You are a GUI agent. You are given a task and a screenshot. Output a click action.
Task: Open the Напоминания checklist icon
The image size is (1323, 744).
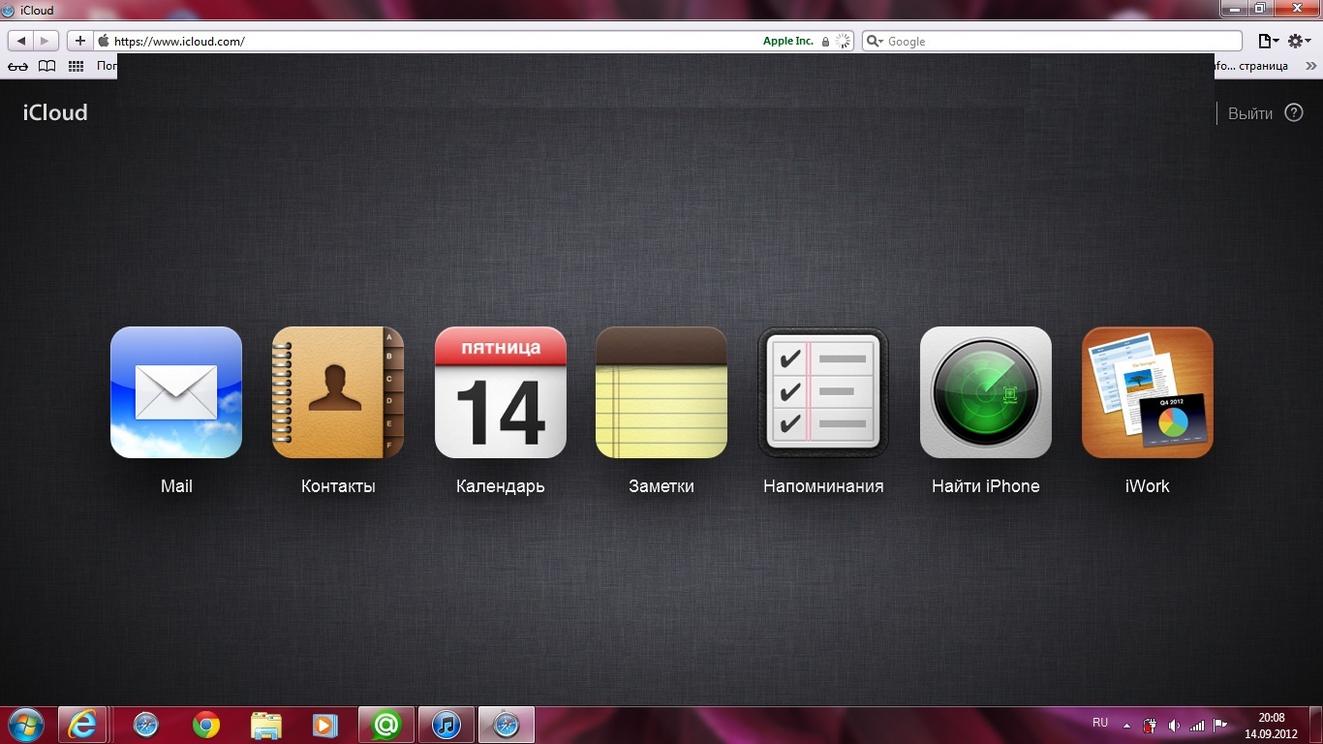tap(823, 392)
